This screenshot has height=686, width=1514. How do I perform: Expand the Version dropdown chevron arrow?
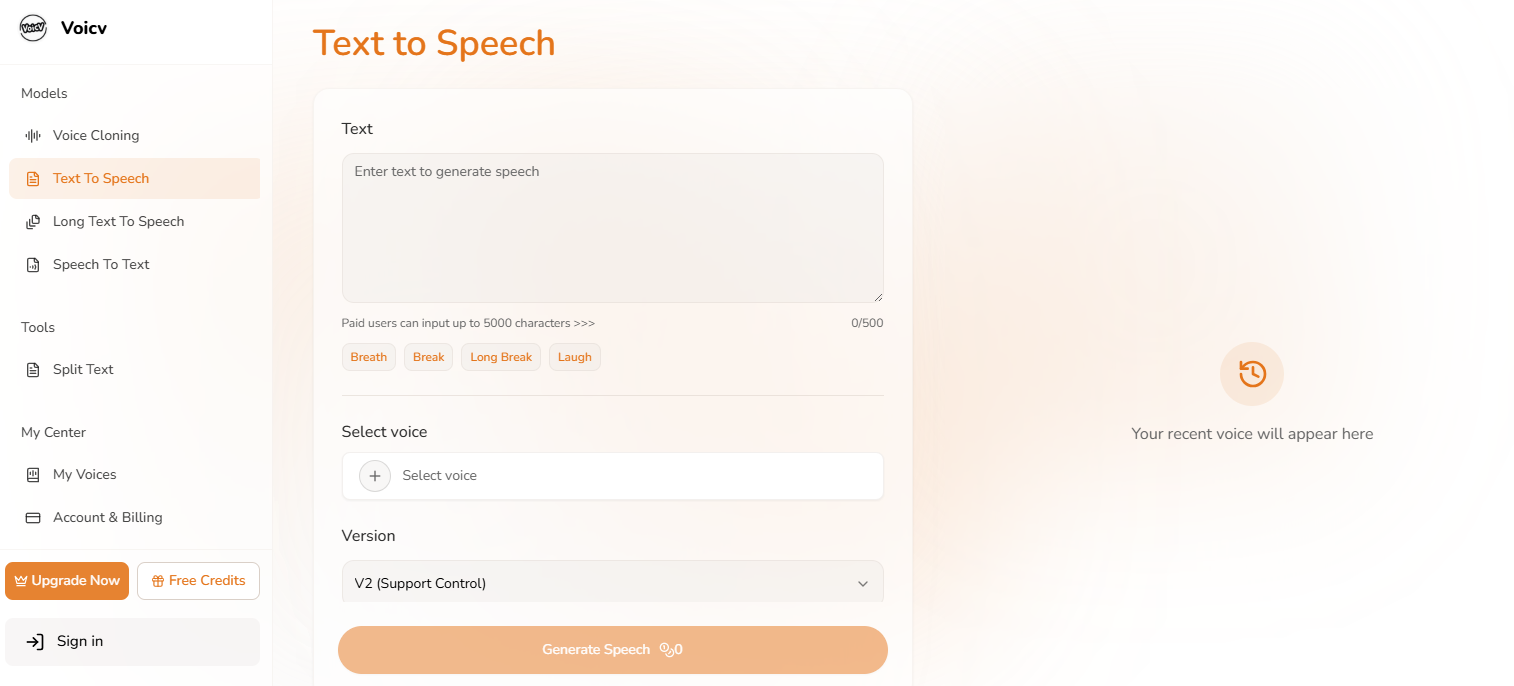click(x=863, y=584)
